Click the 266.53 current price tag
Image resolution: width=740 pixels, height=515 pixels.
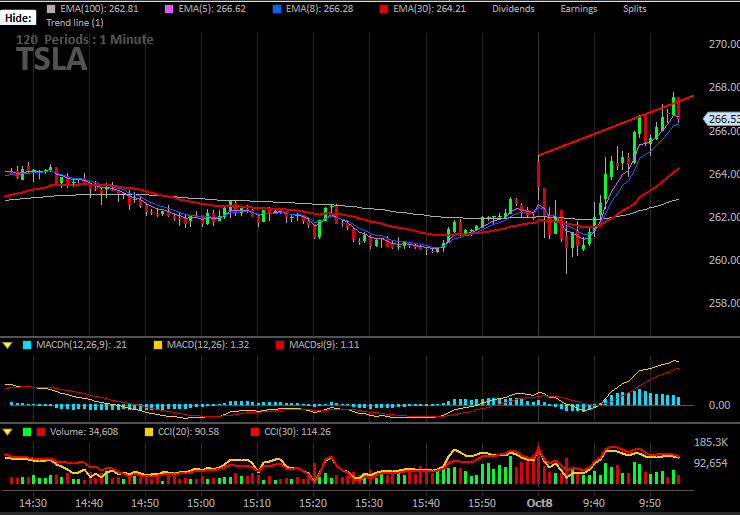(722, 118)
